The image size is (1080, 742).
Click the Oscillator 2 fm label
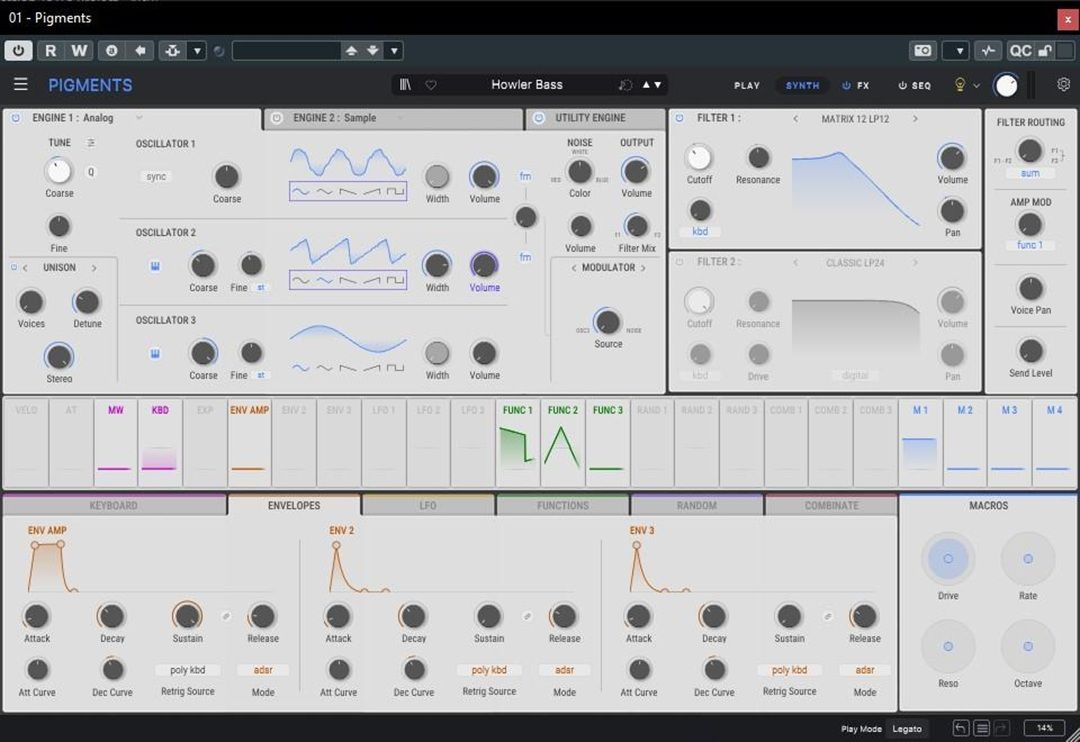tap(526, 257)
